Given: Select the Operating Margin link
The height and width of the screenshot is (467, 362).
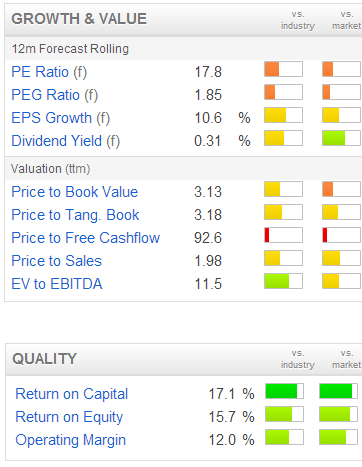Looking at the screenshot, I should (x=71, y=440).
